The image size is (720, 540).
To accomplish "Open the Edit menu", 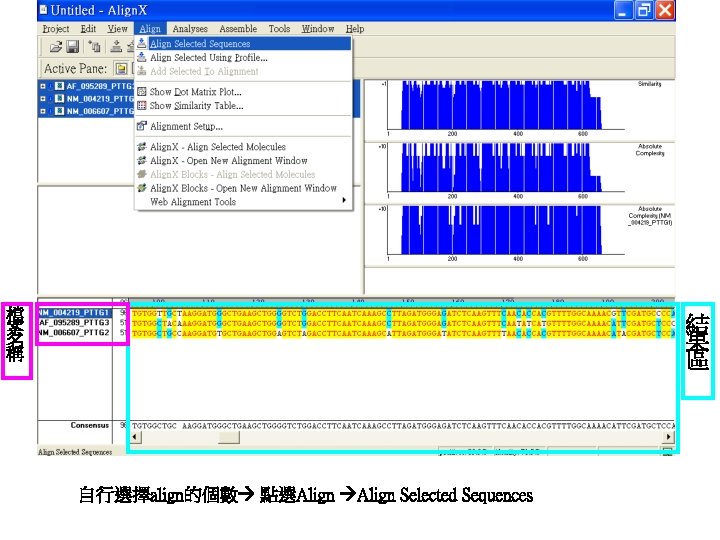I will [x=88, y=28].
